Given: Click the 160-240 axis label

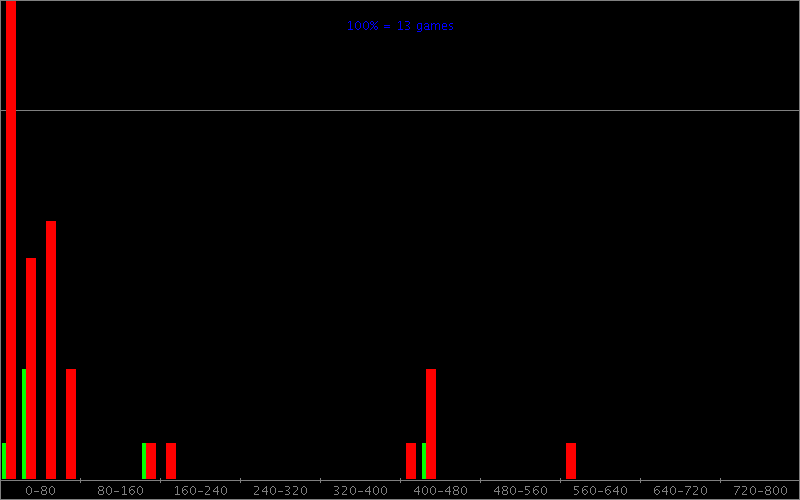Looking at the screenshot, I should [x=201, y=491].
